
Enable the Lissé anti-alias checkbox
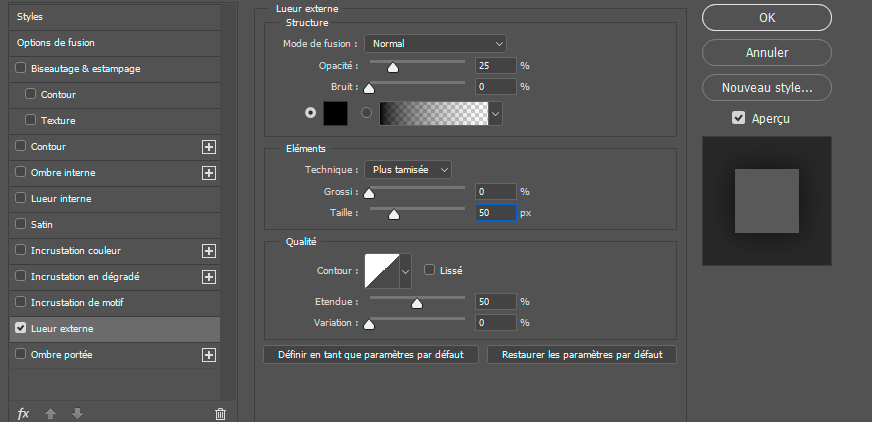(x=430, y=270)
